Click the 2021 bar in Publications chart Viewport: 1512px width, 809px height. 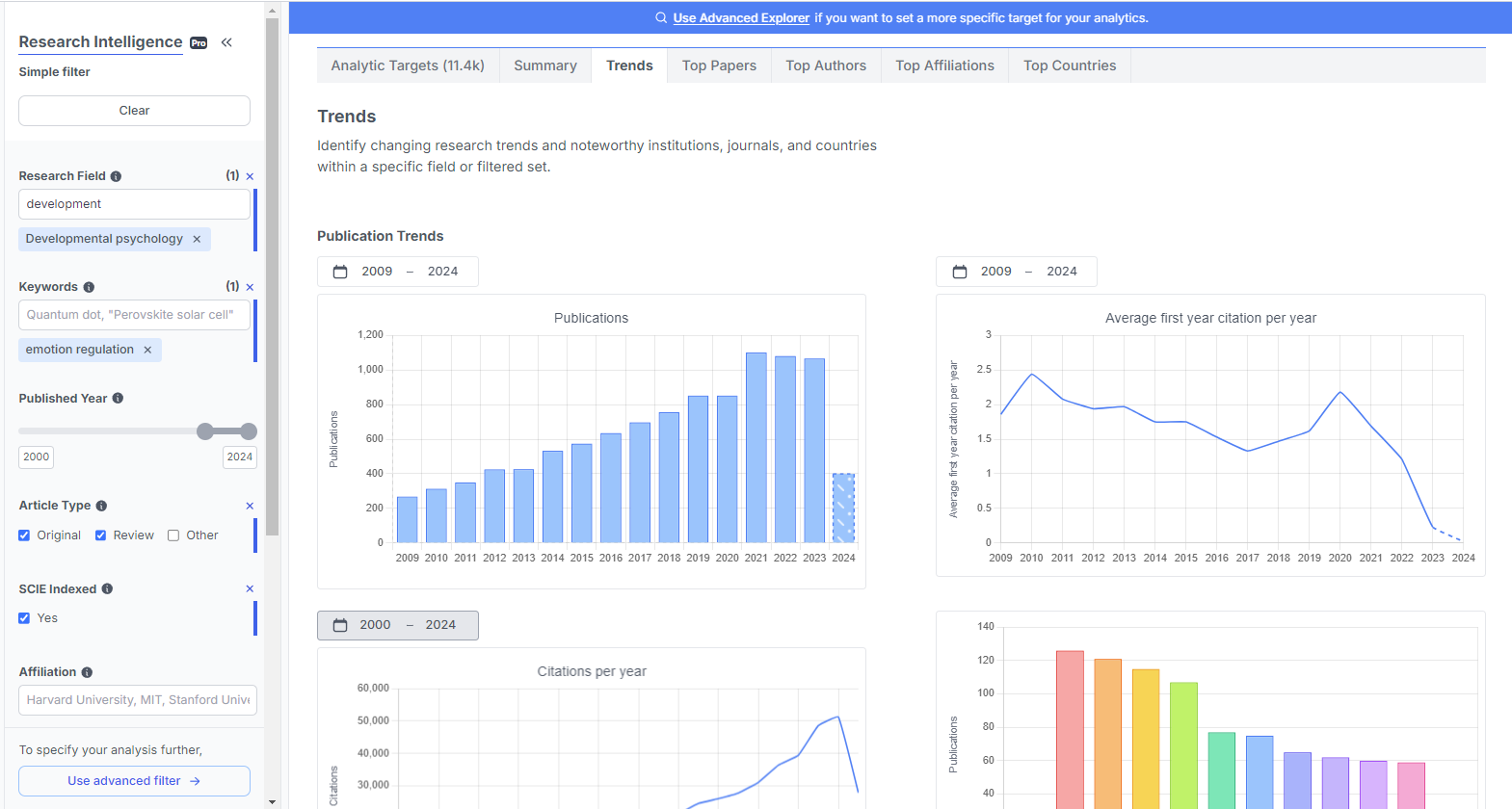click(756, 448)
